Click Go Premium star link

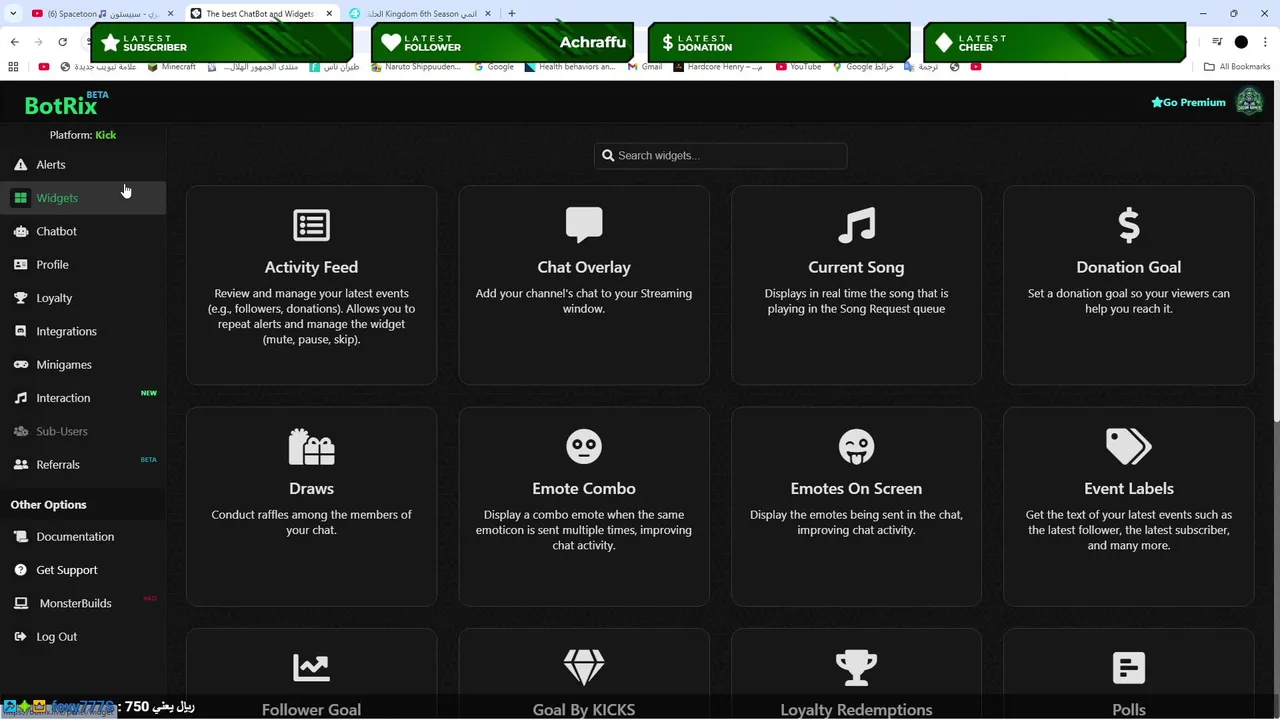(x=1188, y=102)
